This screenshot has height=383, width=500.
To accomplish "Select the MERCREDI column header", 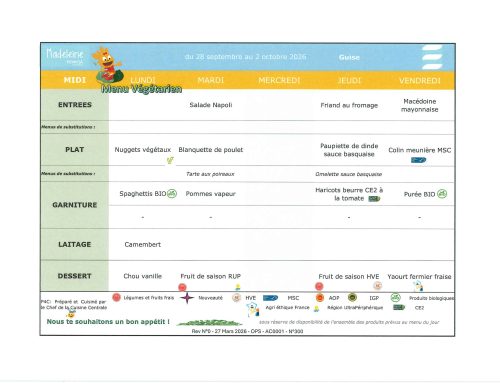I will pyautogui.click(x=279, y=80).
